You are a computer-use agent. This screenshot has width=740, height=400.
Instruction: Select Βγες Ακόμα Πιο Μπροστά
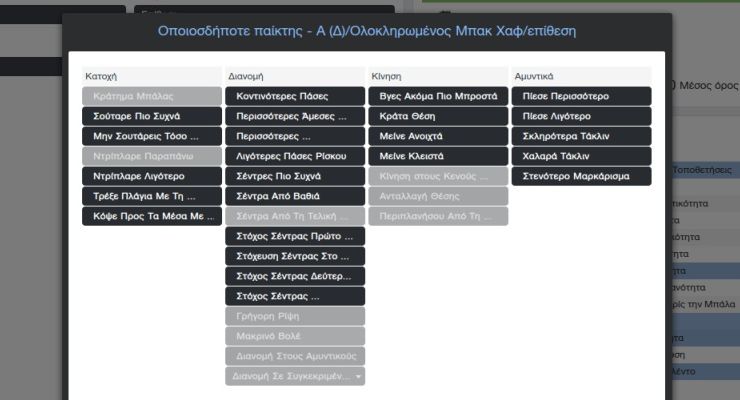click(438, 96)
